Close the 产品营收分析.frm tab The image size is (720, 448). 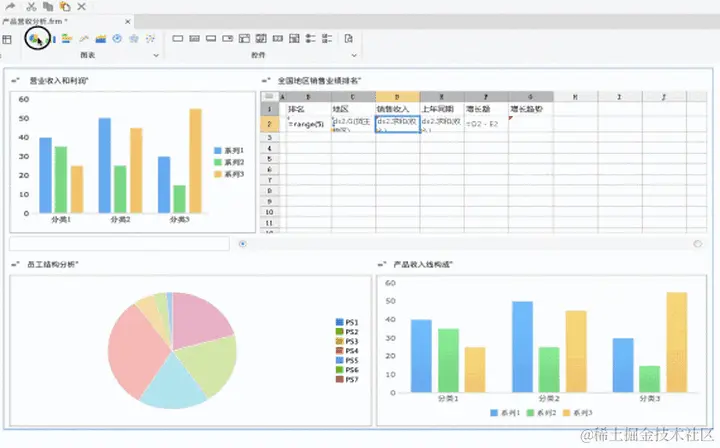tap(128, 21)
